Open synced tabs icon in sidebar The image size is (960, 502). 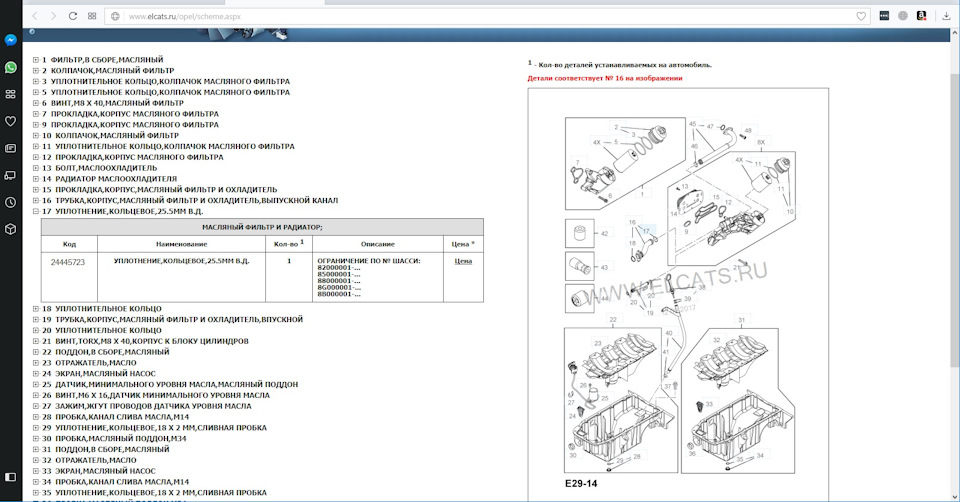click(x=10, y=175)
